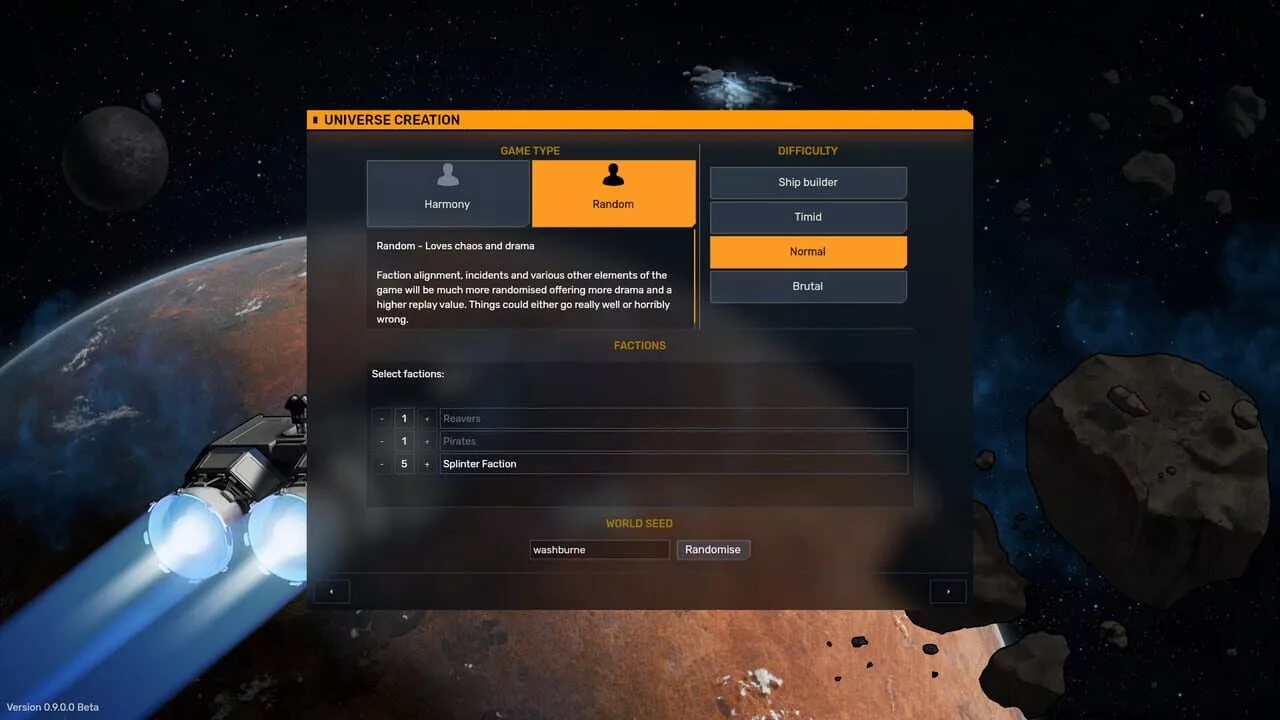Click the 'Random - Loves chaos and drama' text
This screenshot has height=720, width=1280.
pyautogui.click(x=455, y=246)
